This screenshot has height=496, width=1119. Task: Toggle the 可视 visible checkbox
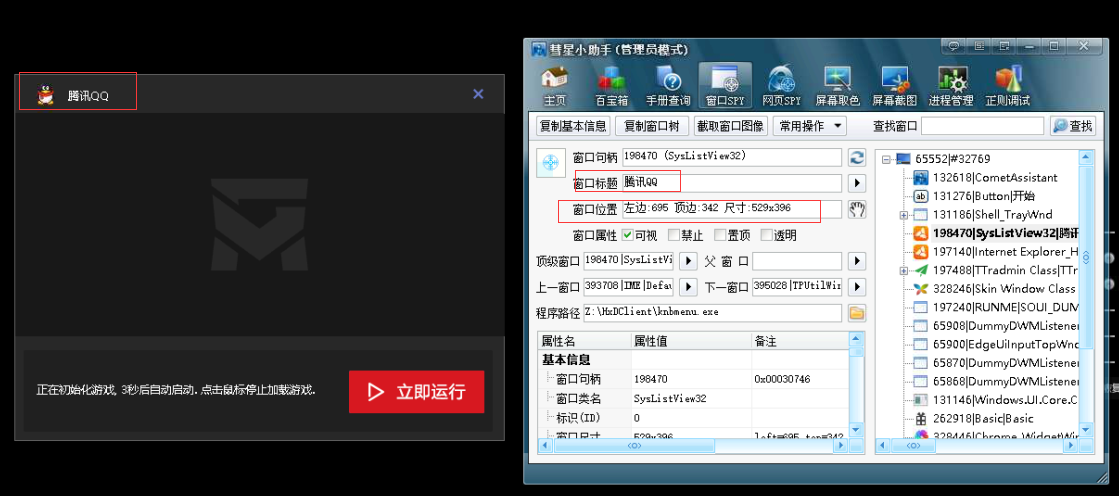coord(627,235)
